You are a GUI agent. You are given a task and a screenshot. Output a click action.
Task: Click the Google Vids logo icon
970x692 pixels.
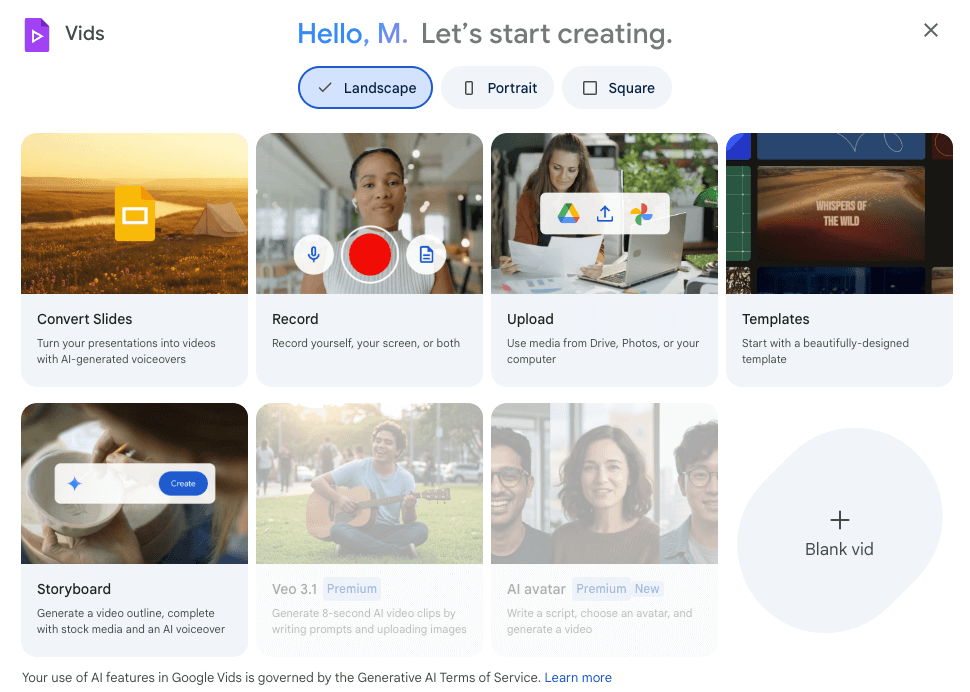point(37,35)
